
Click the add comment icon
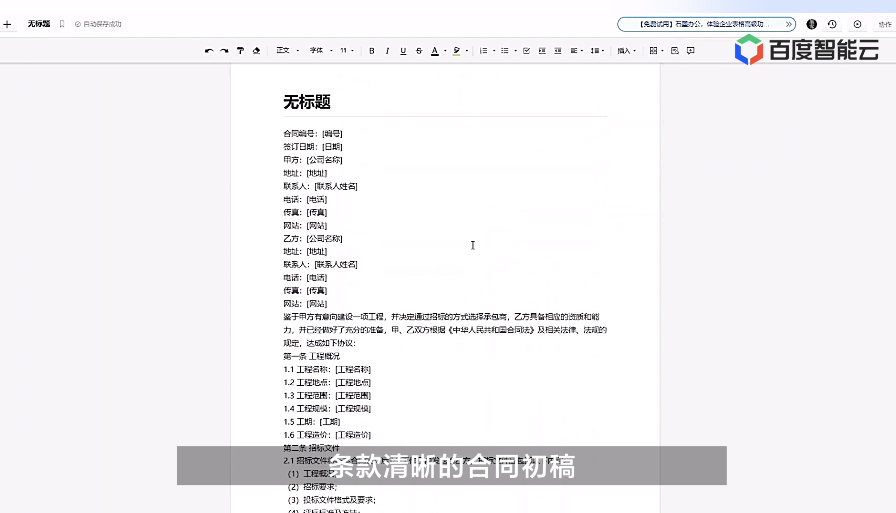(691, 51)
